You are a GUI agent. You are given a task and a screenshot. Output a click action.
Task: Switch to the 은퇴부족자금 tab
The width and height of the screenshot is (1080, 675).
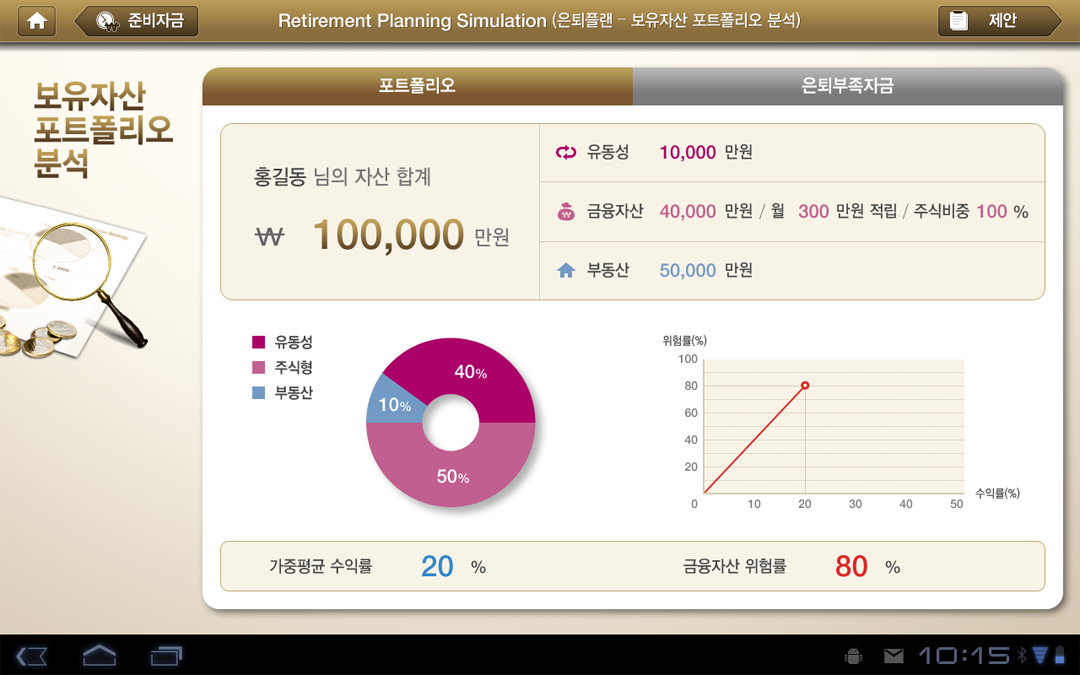tap(848, 86)
